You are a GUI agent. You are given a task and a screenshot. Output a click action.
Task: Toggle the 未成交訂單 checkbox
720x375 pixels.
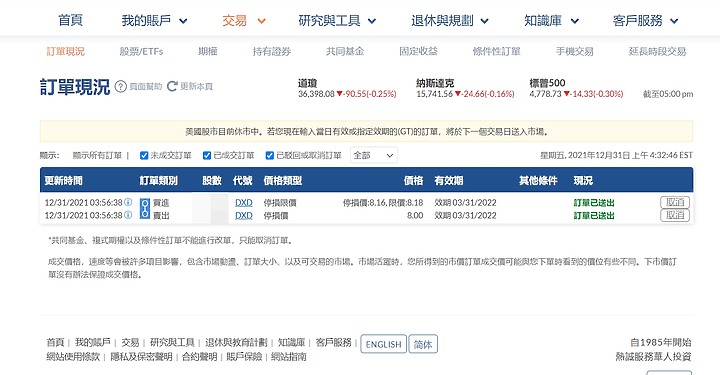(x=144, y=156)
